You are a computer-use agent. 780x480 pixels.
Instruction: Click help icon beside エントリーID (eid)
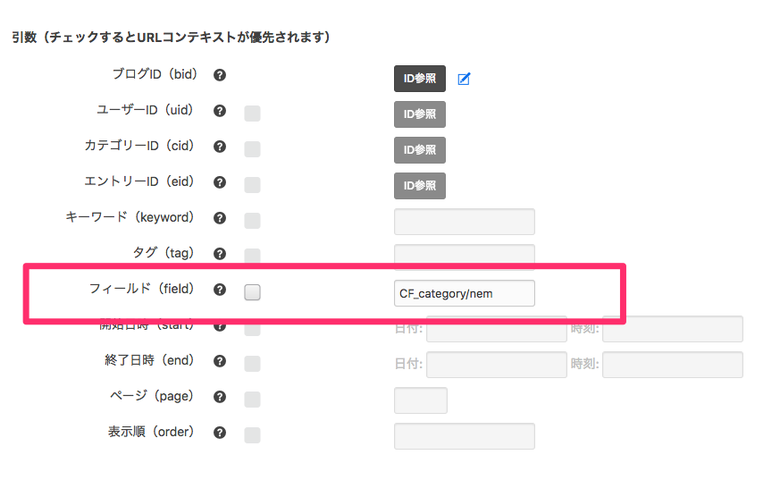(220, 183)
